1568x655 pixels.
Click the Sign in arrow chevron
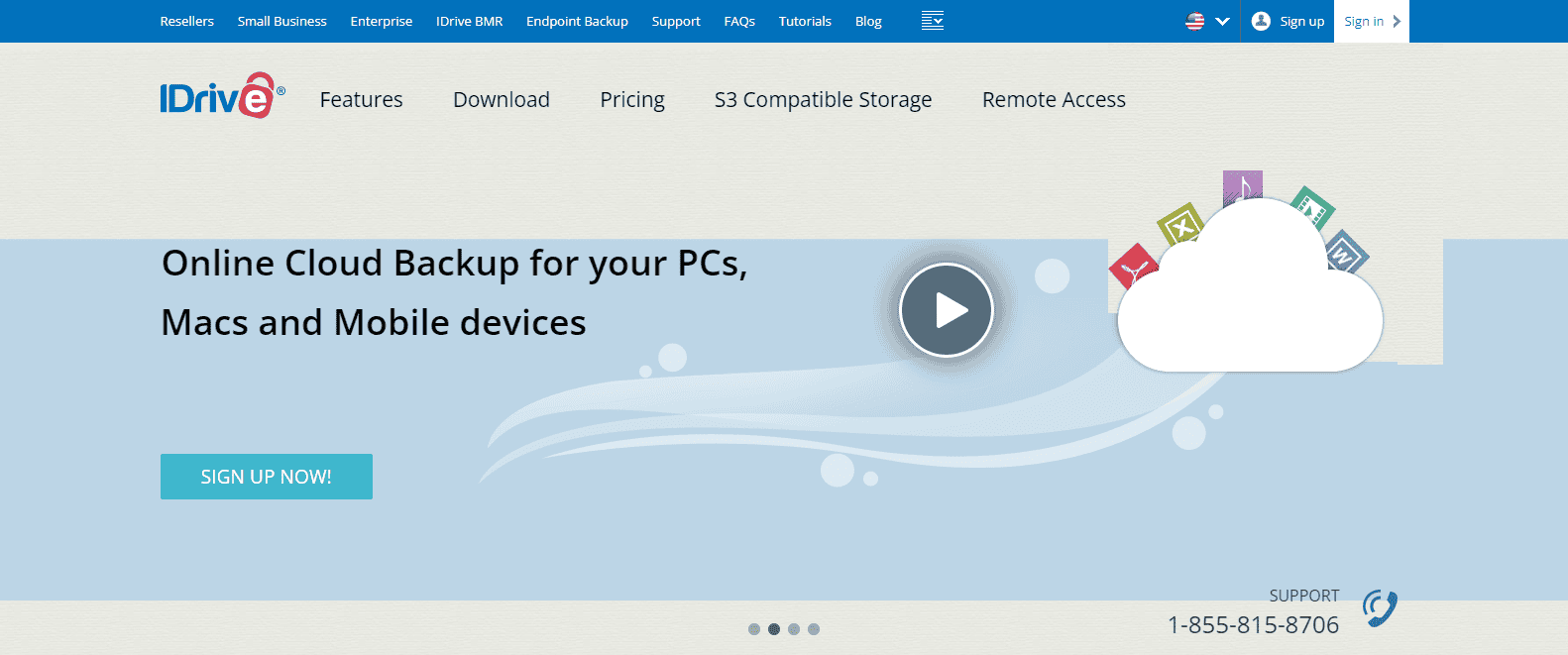tap(1395, 21)
